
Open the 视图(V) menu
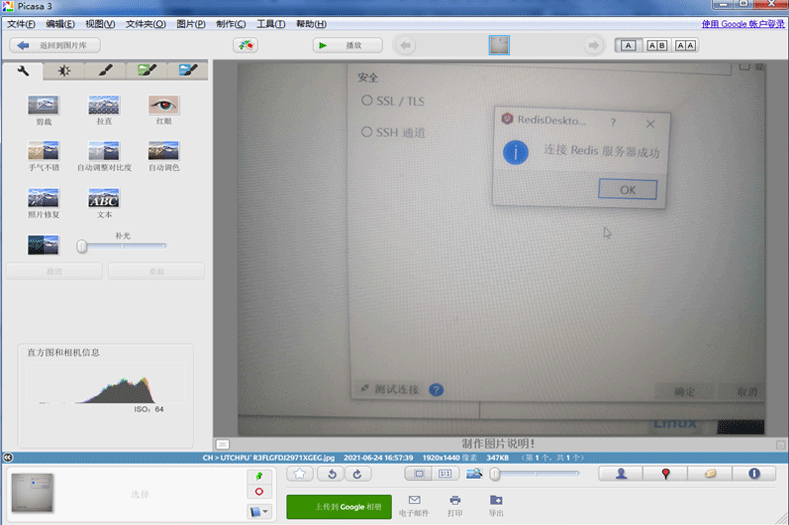[100, 24]
